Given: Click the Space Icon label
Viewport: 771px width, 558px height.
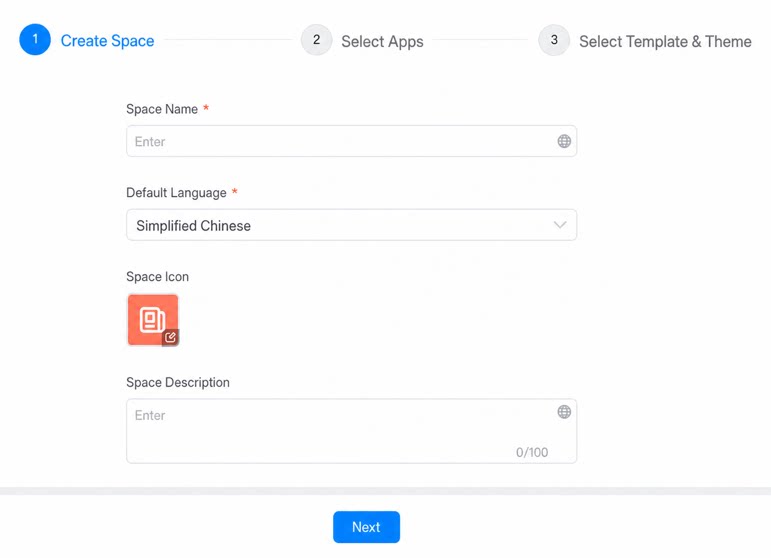Looking at the screenshot, I should coord(157,277).
